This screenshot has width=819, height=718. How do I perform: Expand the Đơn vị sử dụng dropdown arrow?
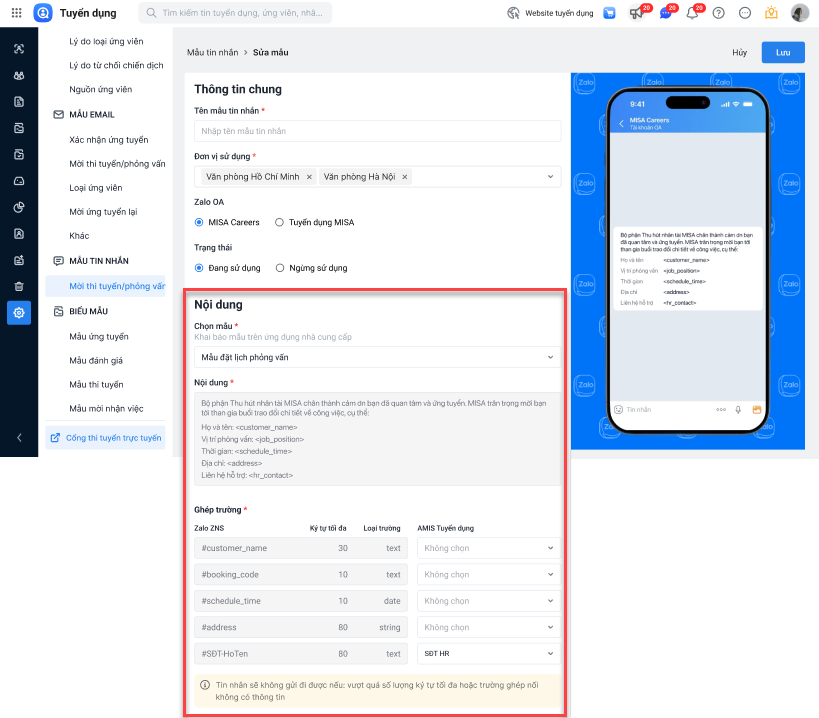(550, 176)
